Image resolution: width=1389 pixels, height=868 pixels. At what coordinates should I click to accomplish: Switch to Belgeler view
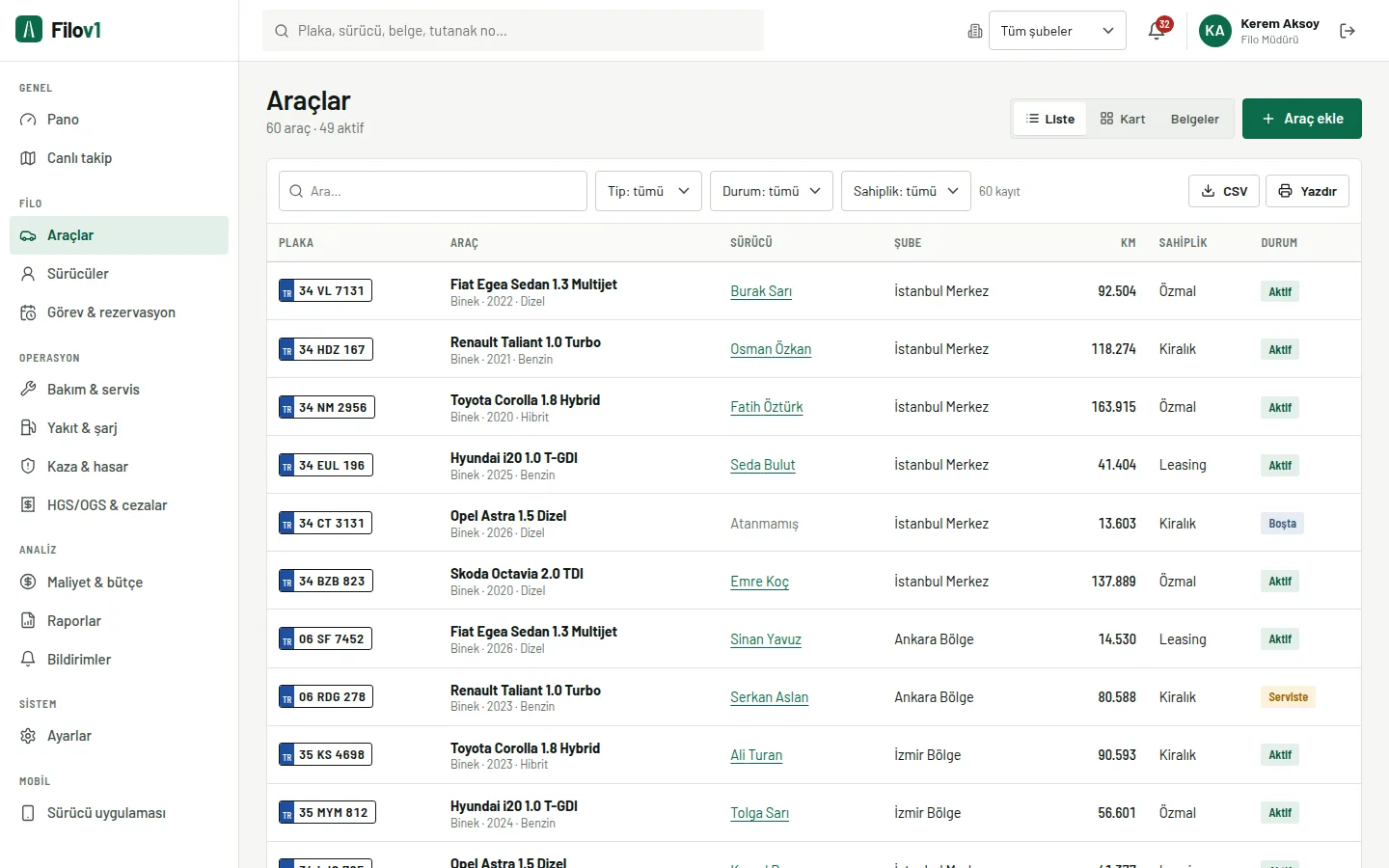click(1195, 119)
